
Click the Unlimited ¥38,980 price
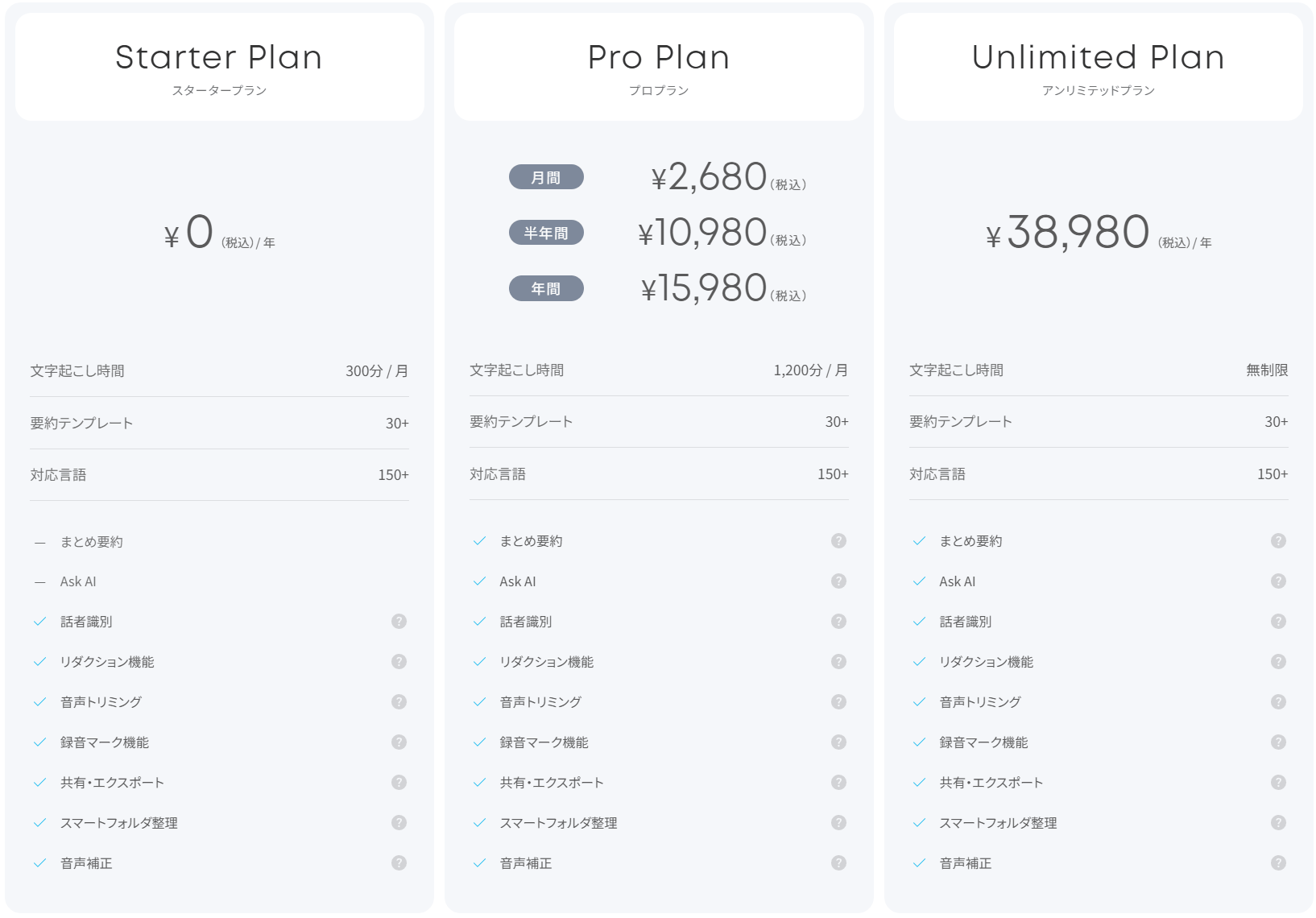coord(1078,233)
